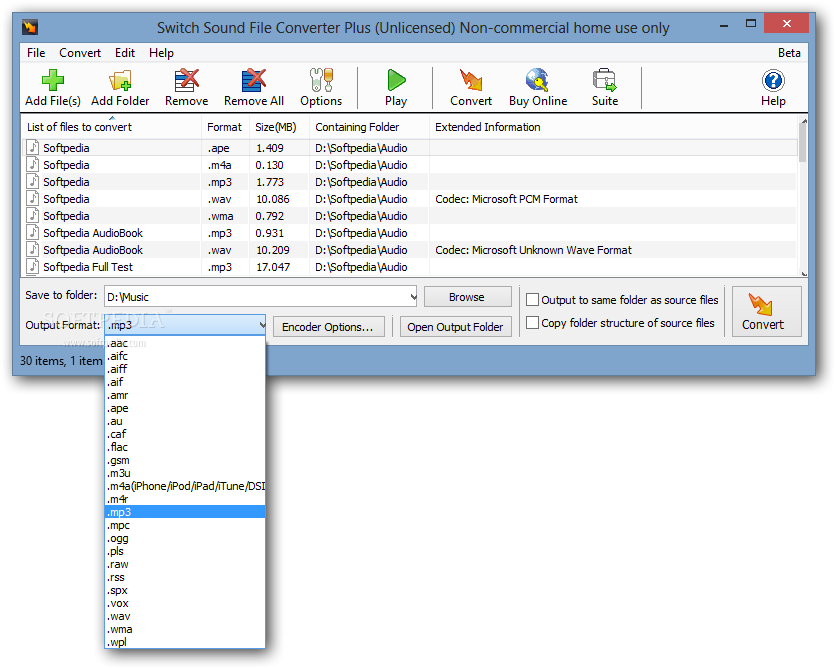The height and width of the screenshot is (669, 836).
Task: Click 'Codec: Microsoft PCM Format' text
Action: (506, 199)
